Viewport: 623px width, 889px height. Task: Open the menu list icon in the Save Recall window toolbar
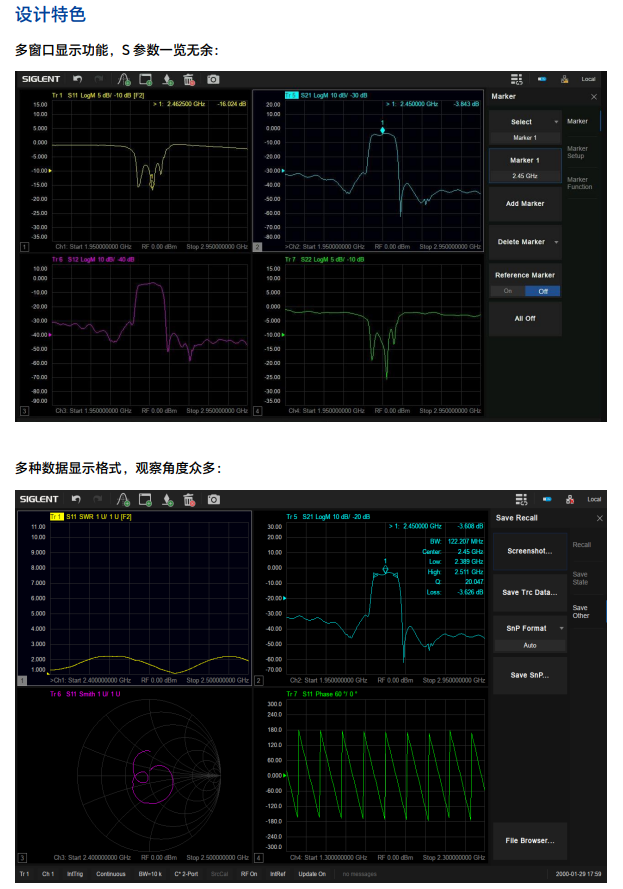520,499
